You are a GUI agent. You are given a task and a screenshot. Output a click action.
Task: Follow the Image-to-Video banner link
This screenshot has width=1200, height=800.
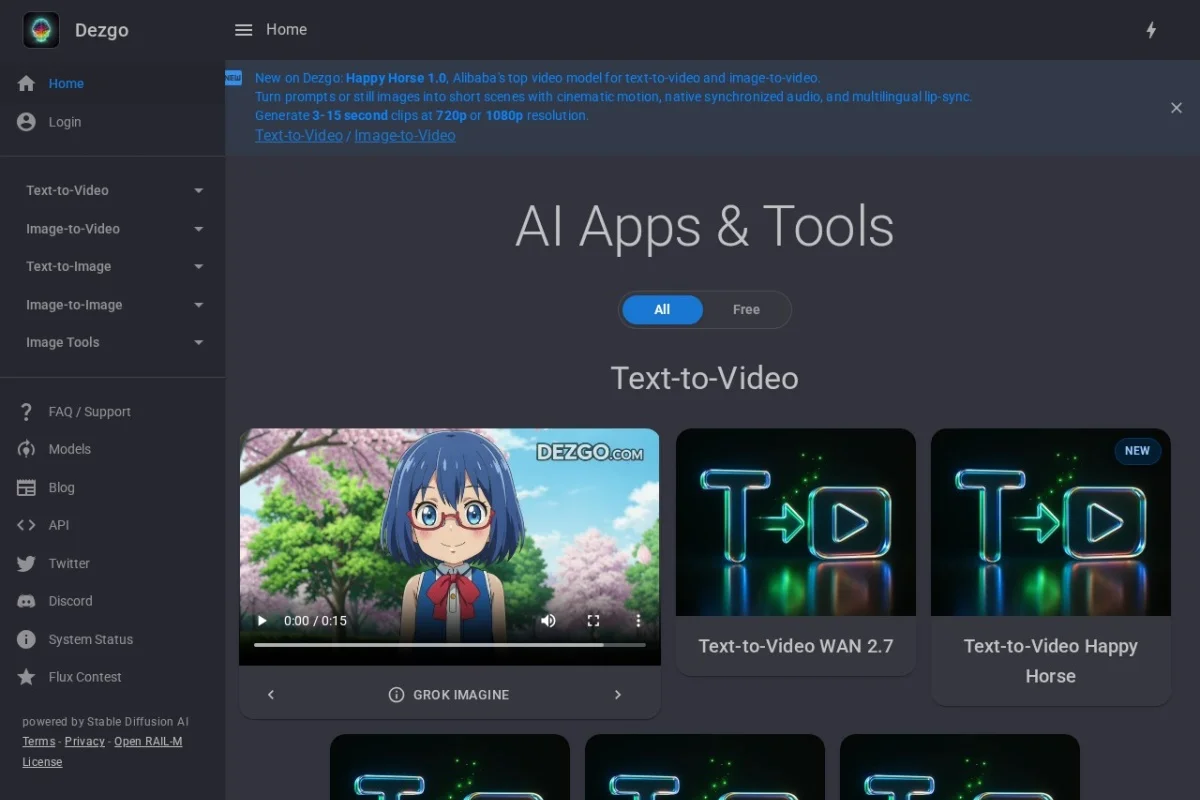pos(405,136)
